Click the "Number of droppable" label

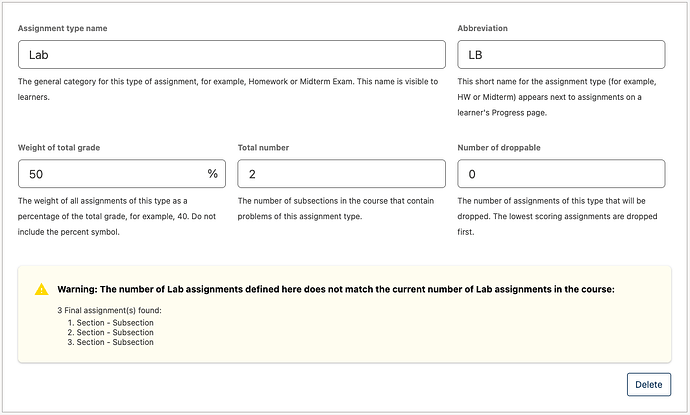(x=500, y=148)
